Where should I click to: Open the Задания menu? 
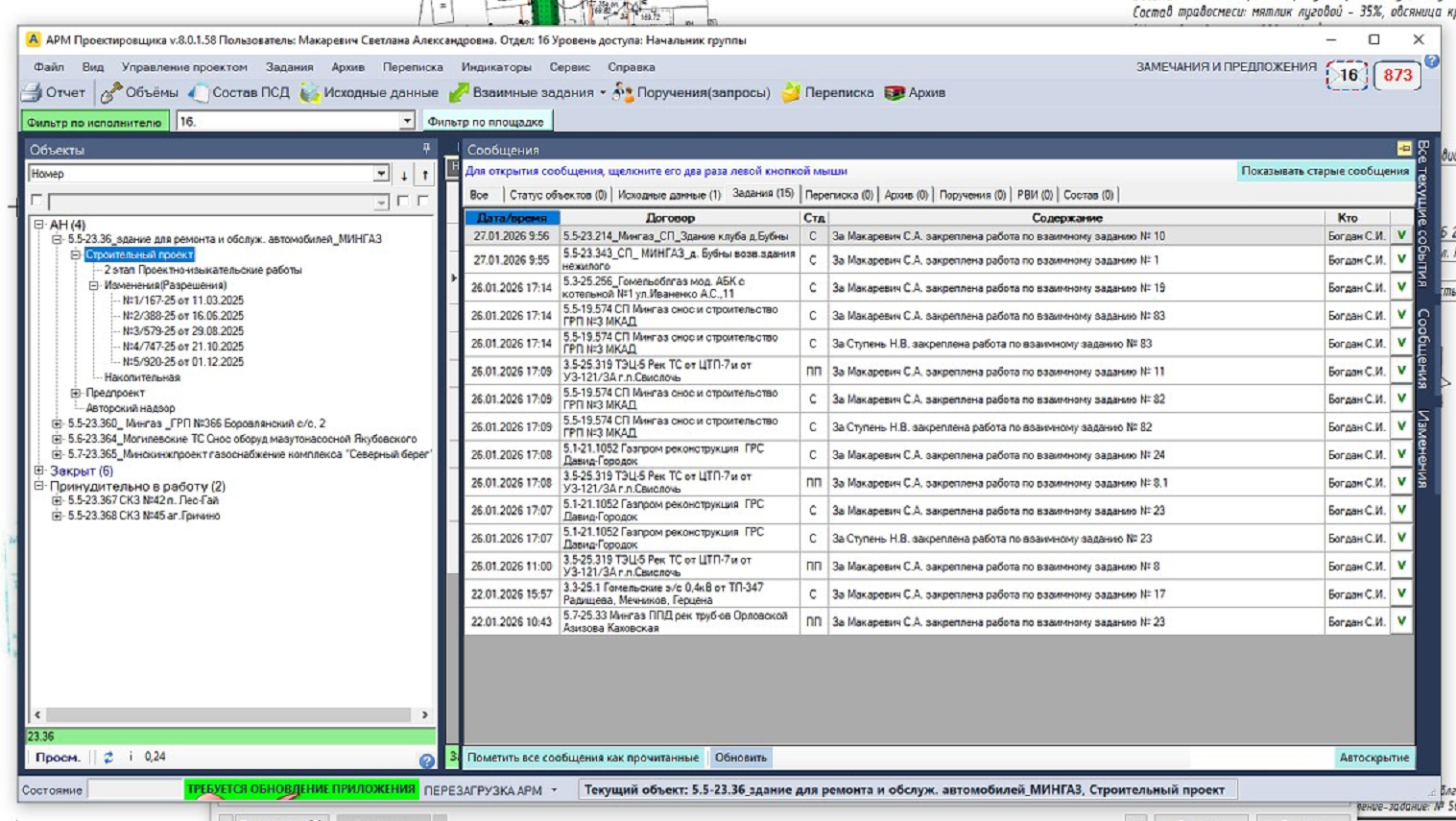click(289, 67)
